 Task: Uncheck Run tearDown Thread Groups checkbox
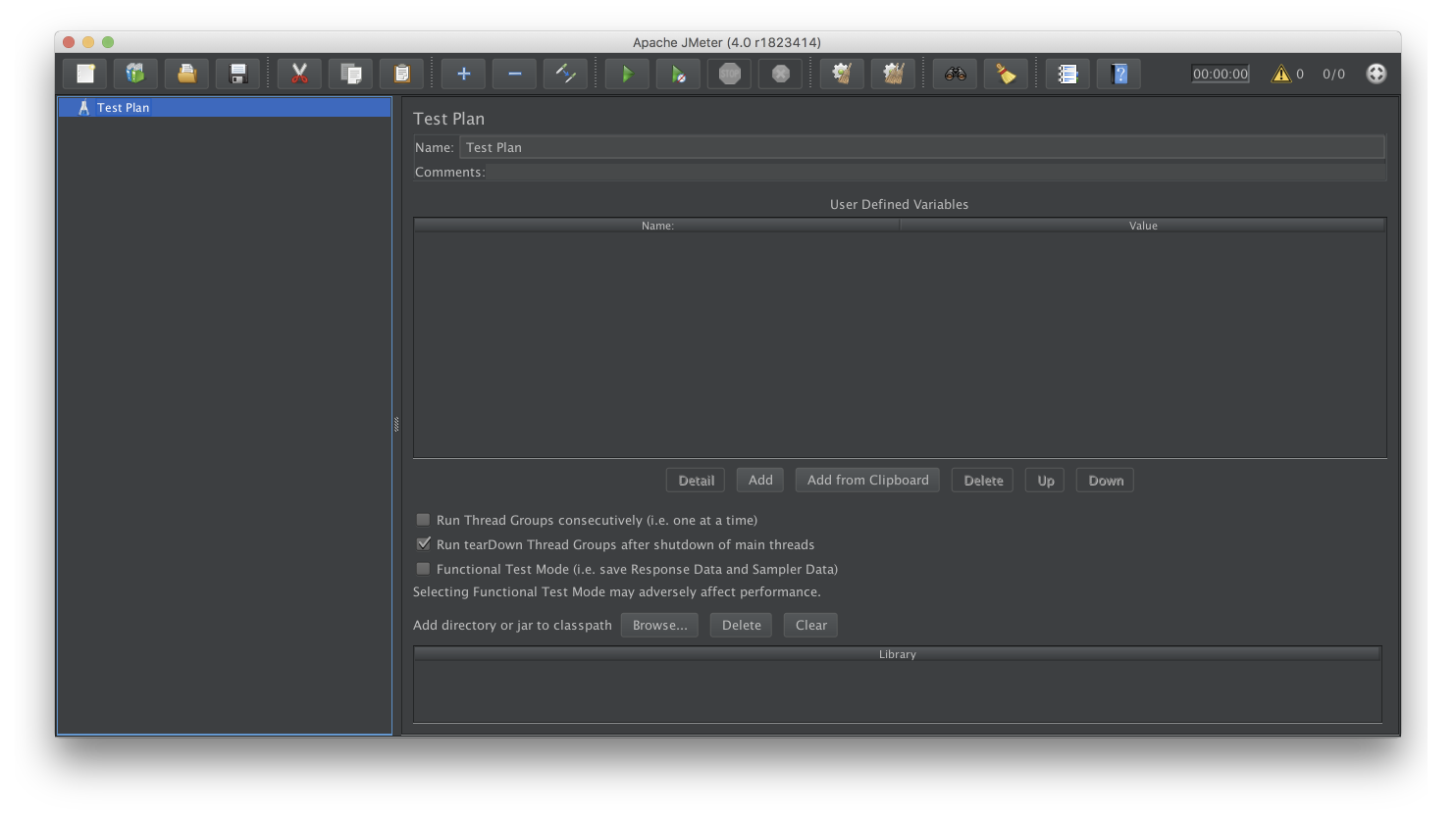click(x=423, y=544)
